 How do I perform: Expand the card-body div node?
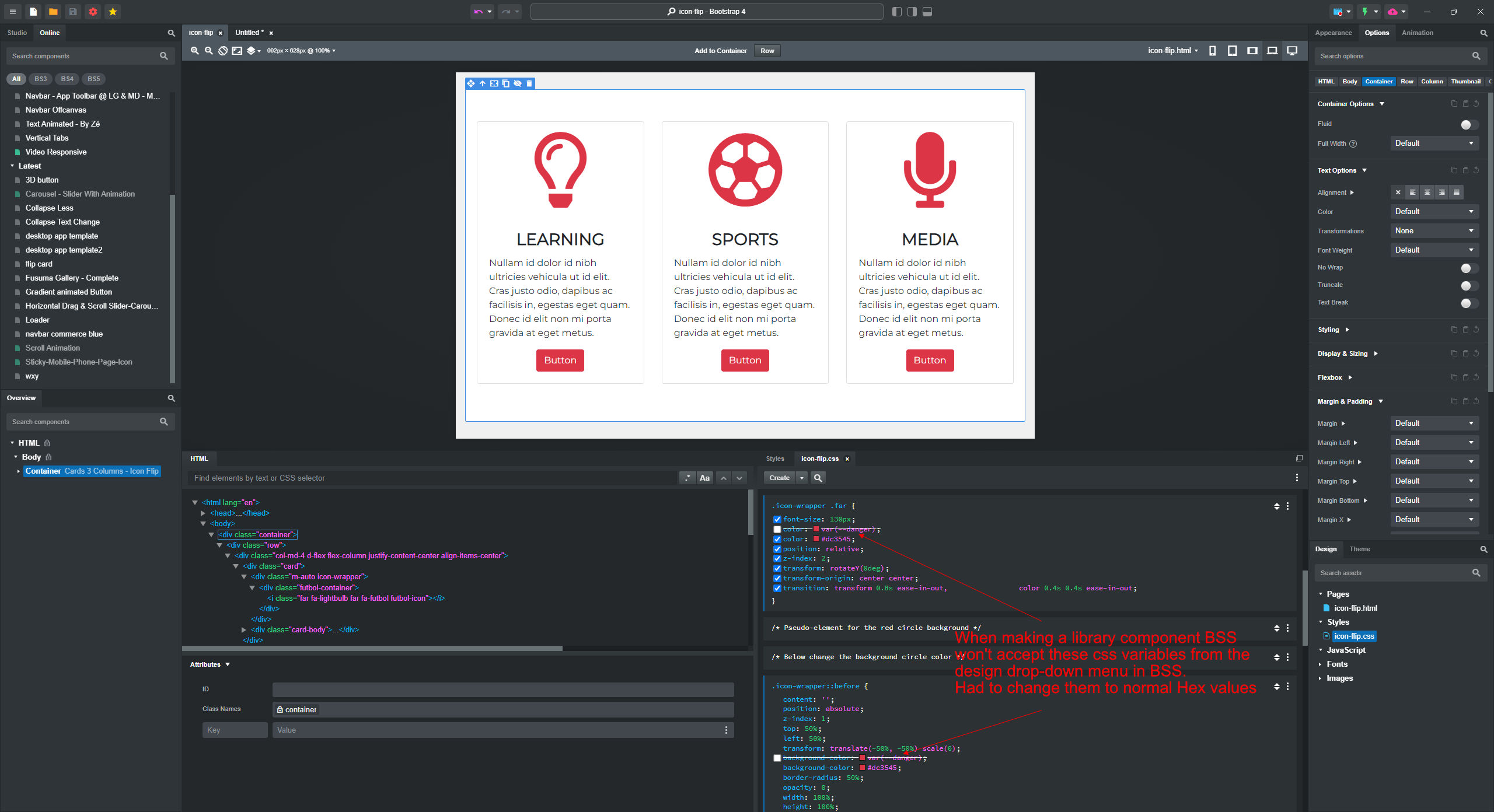pyautogui.click(x=244, y=629)
